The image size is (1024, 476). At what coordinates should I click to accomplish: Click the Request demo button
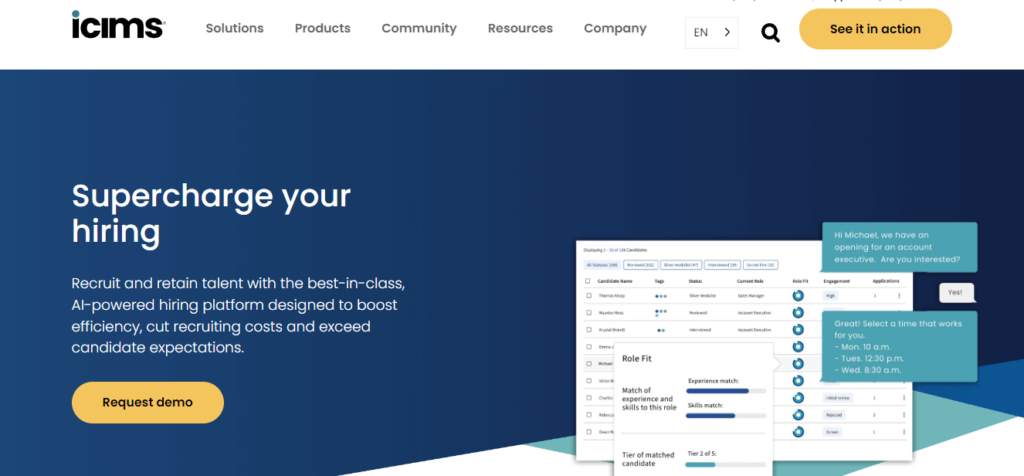[148, 402]
